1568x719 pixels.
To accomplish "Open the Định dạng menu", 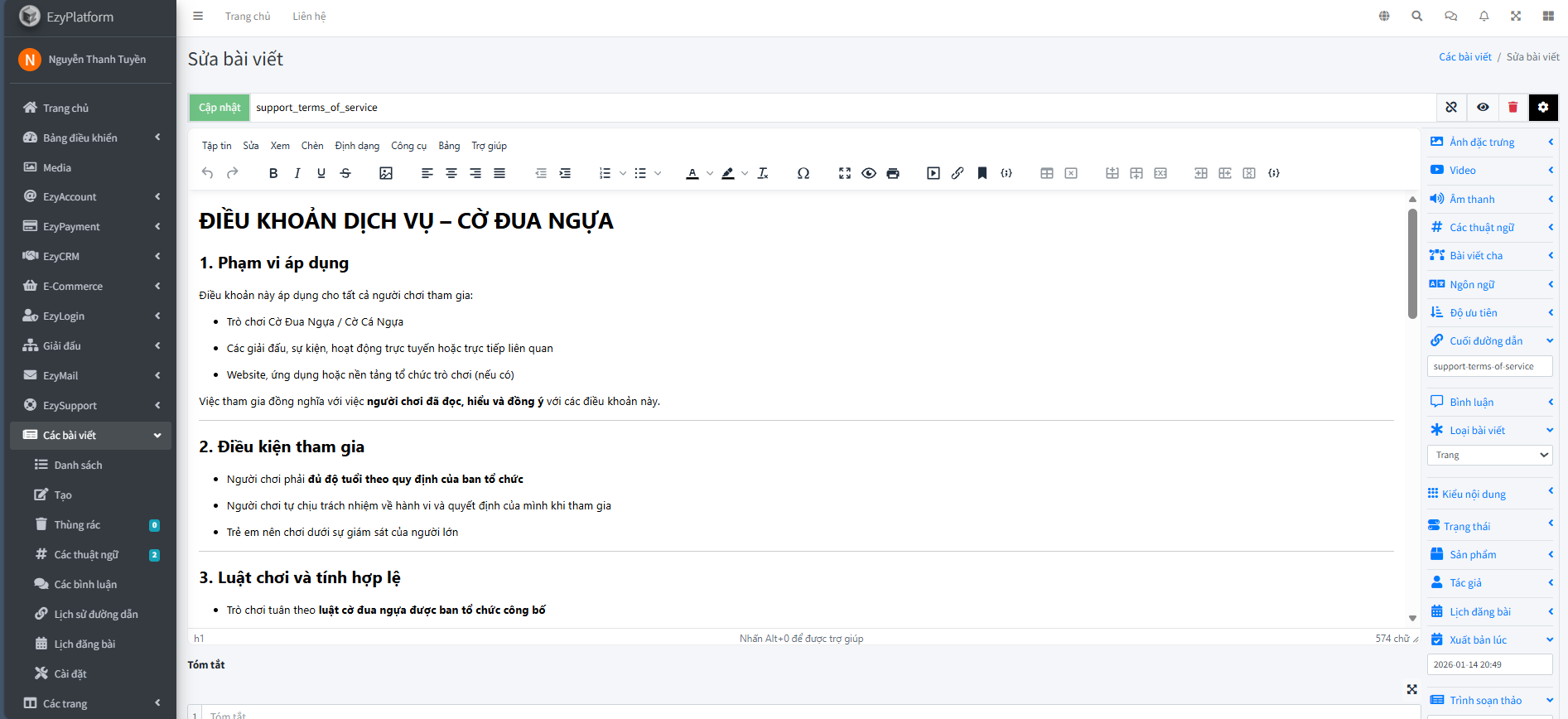I will (357, 146).
